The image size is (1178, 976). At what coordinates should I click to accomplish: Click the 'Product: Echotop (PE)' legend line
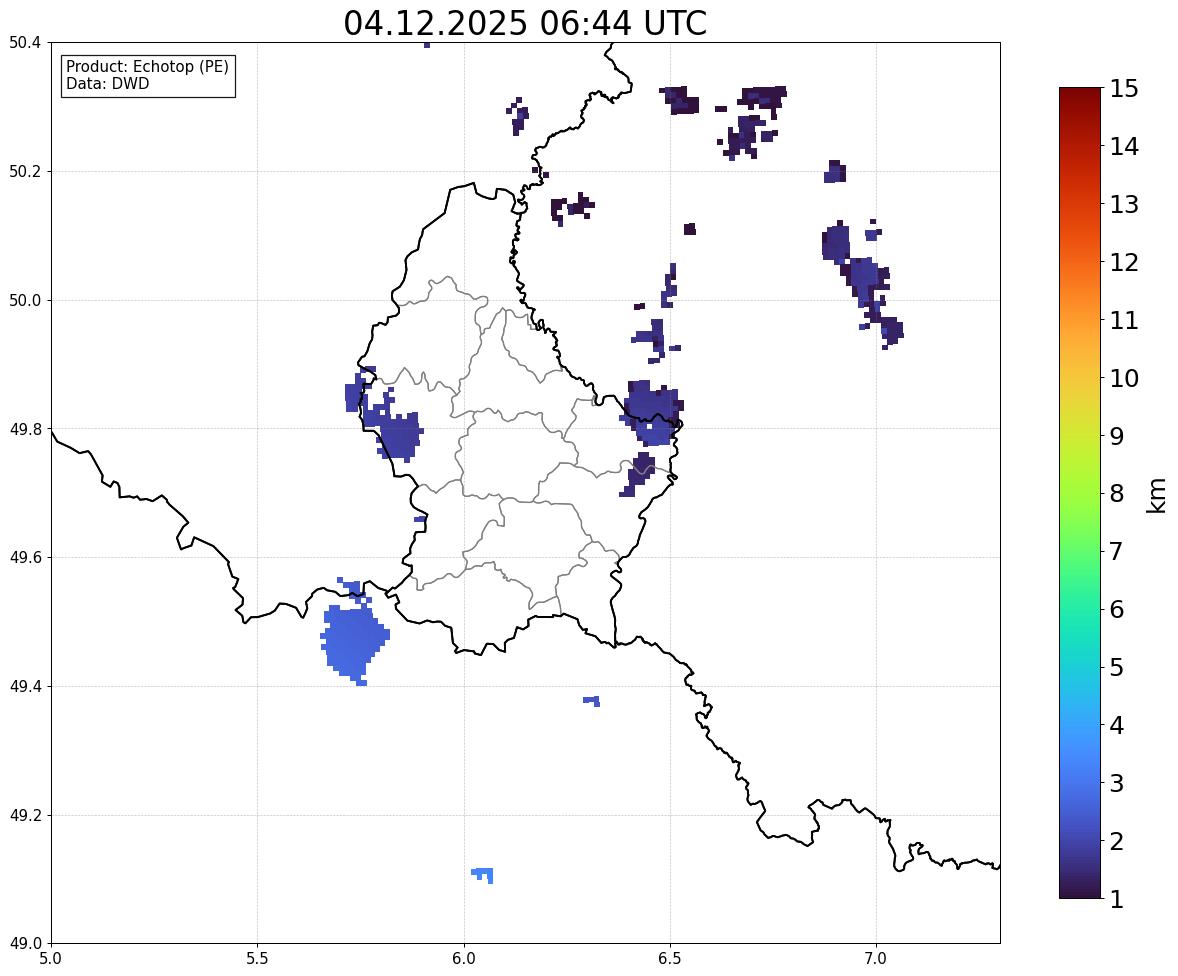click(147, 67)
